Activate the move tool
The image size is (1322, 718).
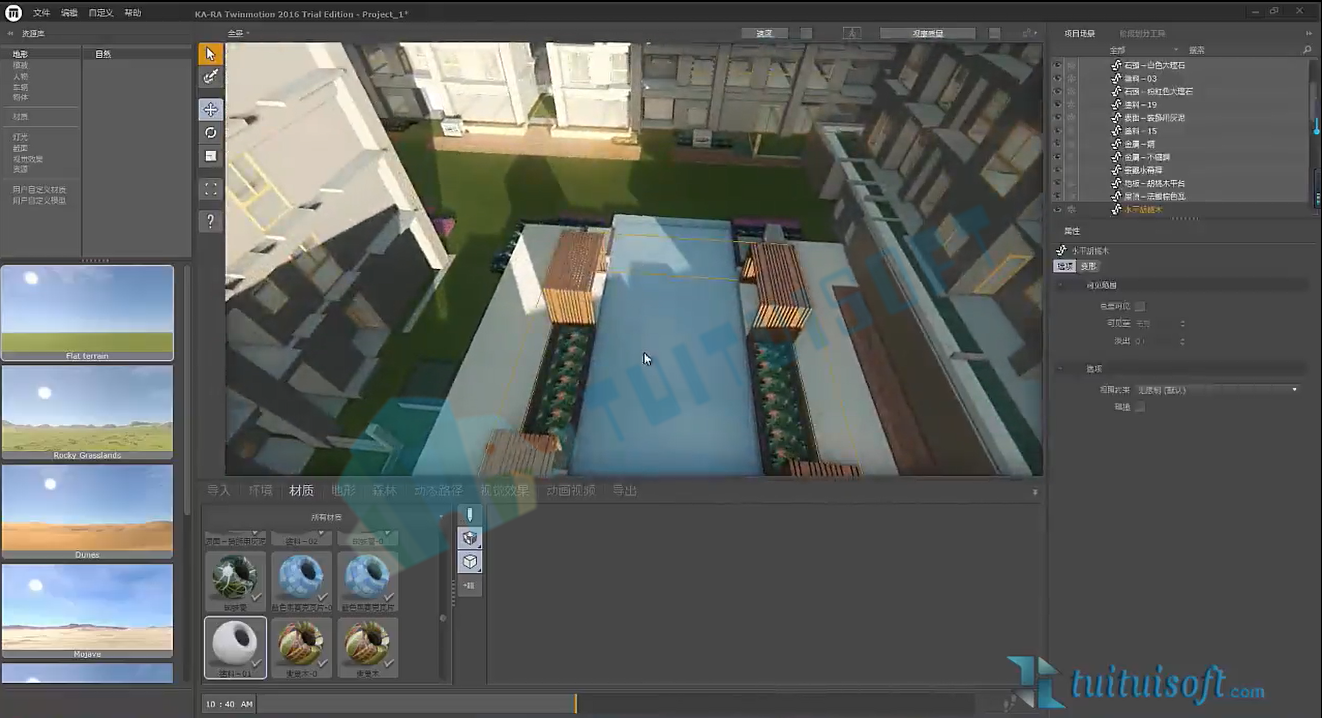pyautogui.click(x=210, y=109)
